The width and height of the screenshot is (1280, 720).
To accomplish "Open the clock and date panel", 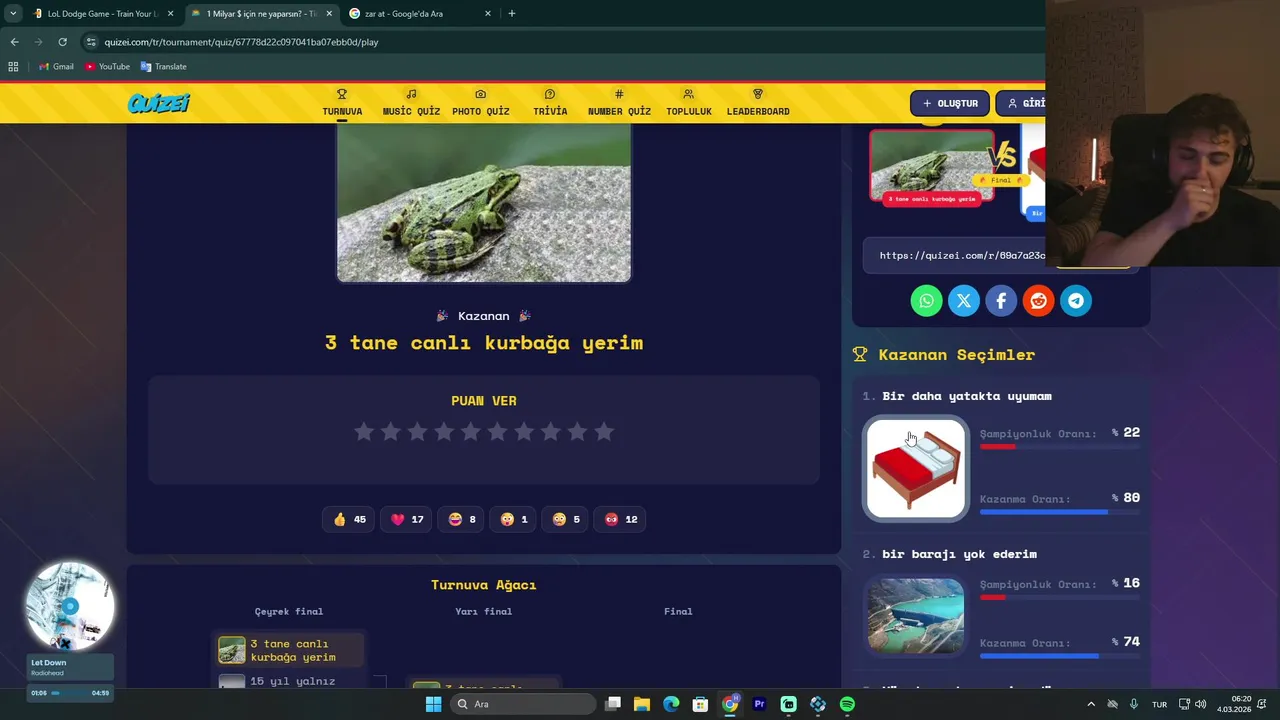I will click(1234, 704).
